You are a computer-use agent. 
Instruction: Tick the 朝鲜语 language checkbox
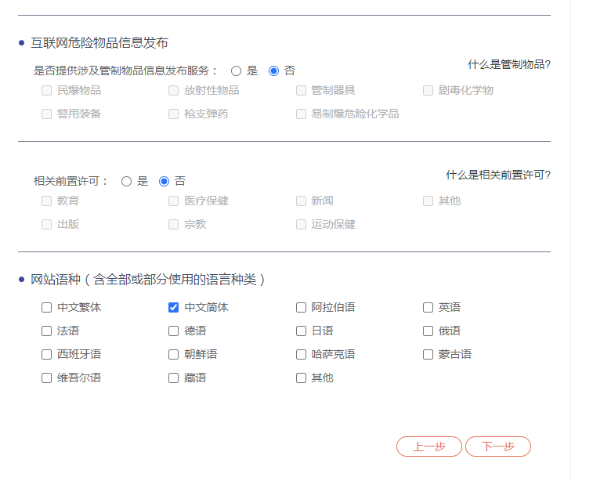coord(174,354)
